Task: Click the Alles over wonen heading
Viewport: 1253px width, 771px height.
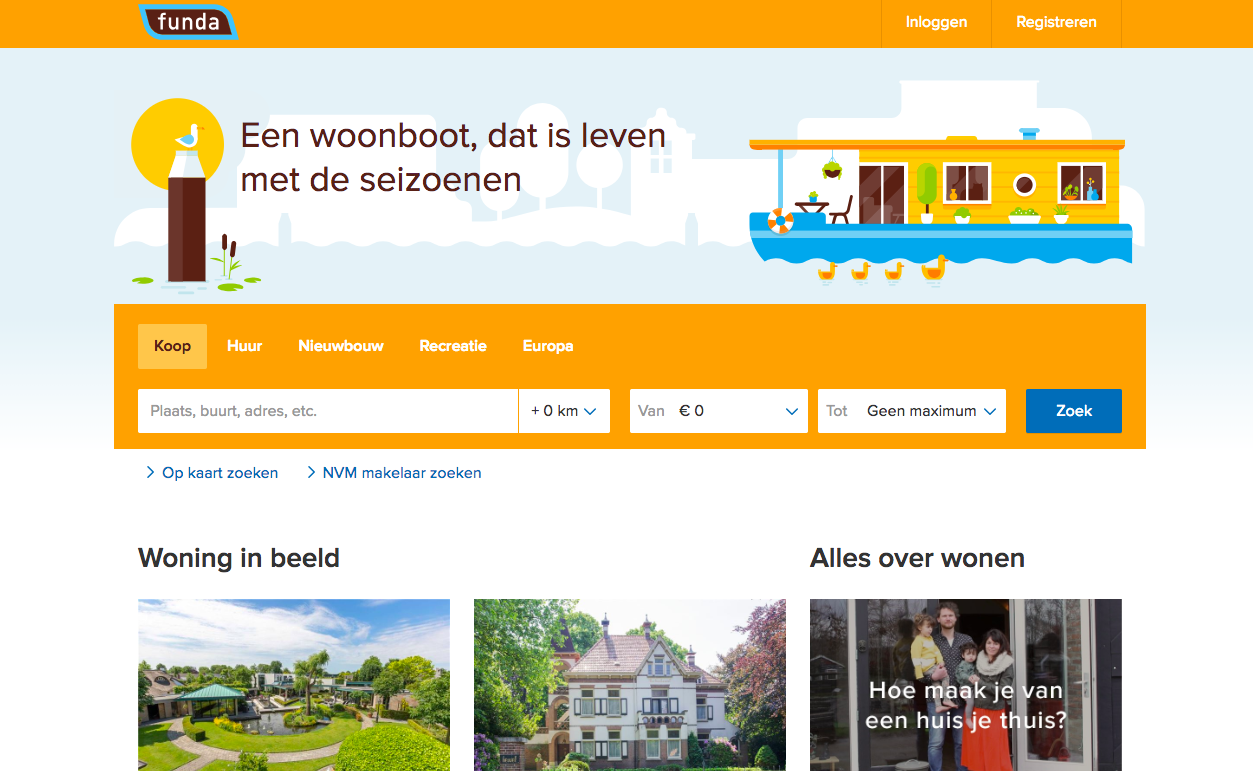Action: point(917,558)
